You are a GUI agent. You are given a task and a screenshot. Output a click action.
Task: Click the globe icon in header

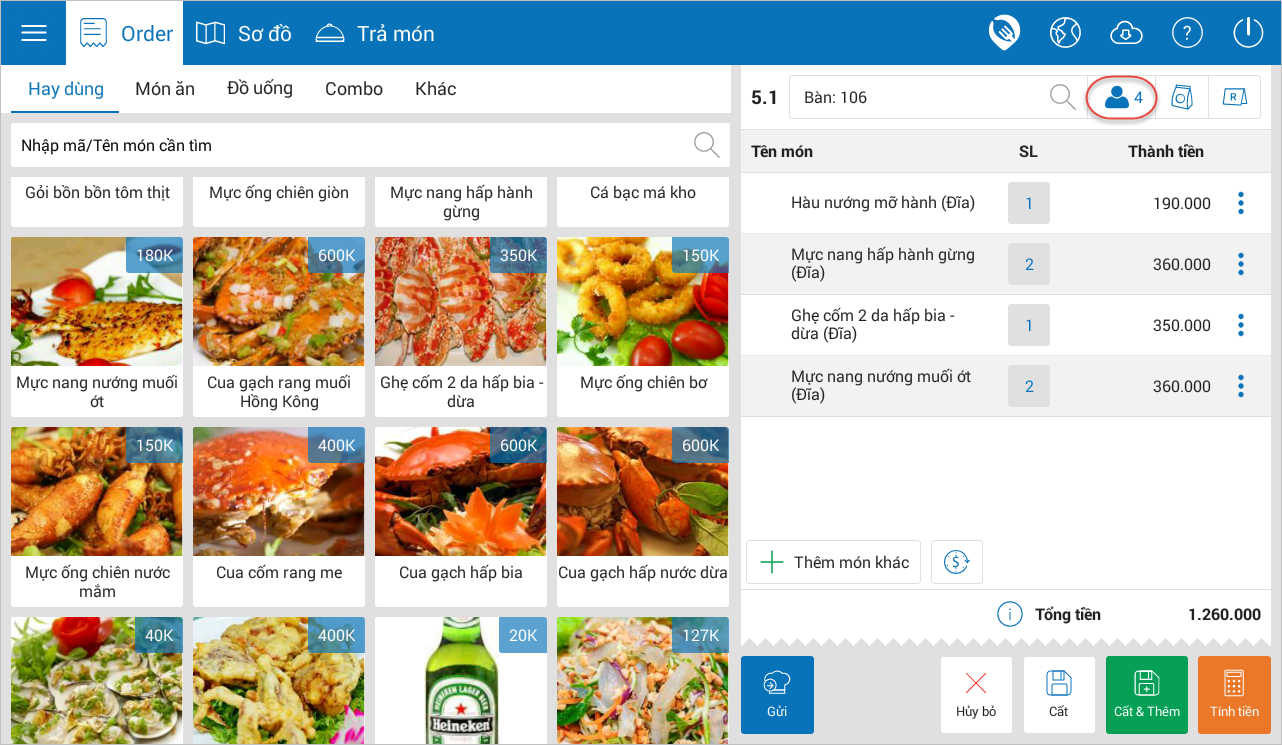coord(1065,33)
